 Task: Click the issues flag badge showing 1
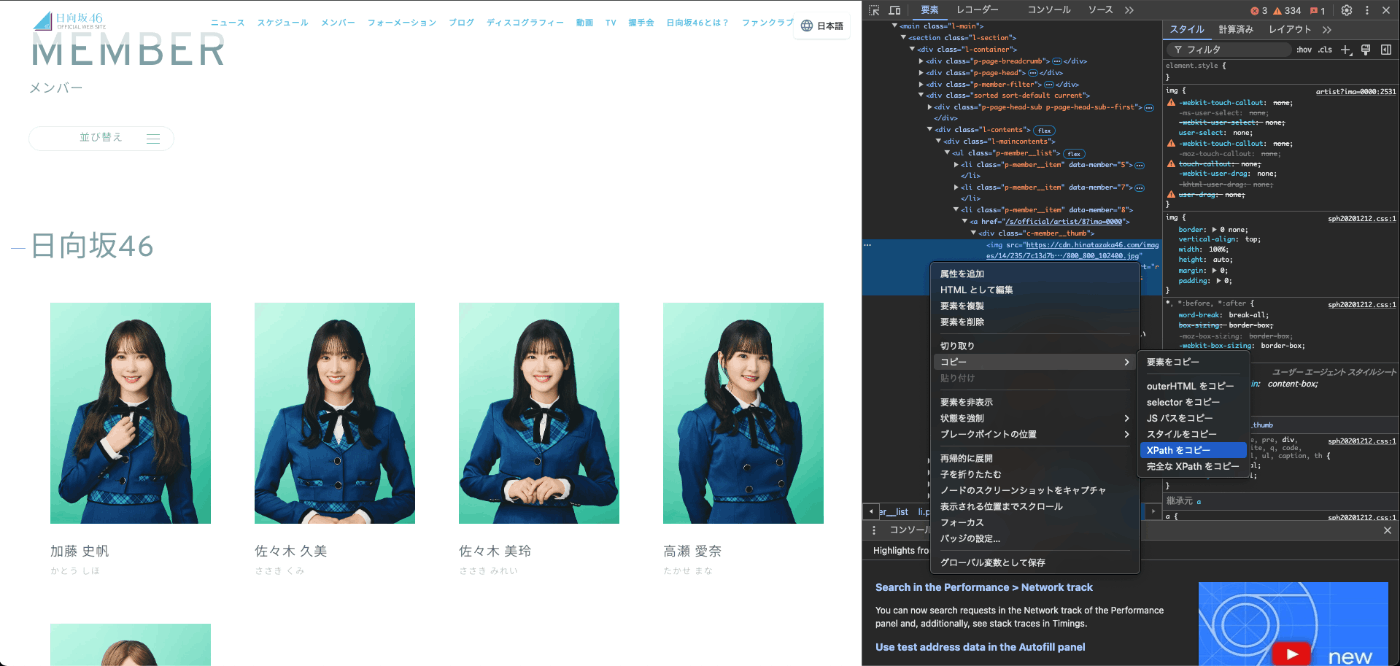click(1318, 11)
